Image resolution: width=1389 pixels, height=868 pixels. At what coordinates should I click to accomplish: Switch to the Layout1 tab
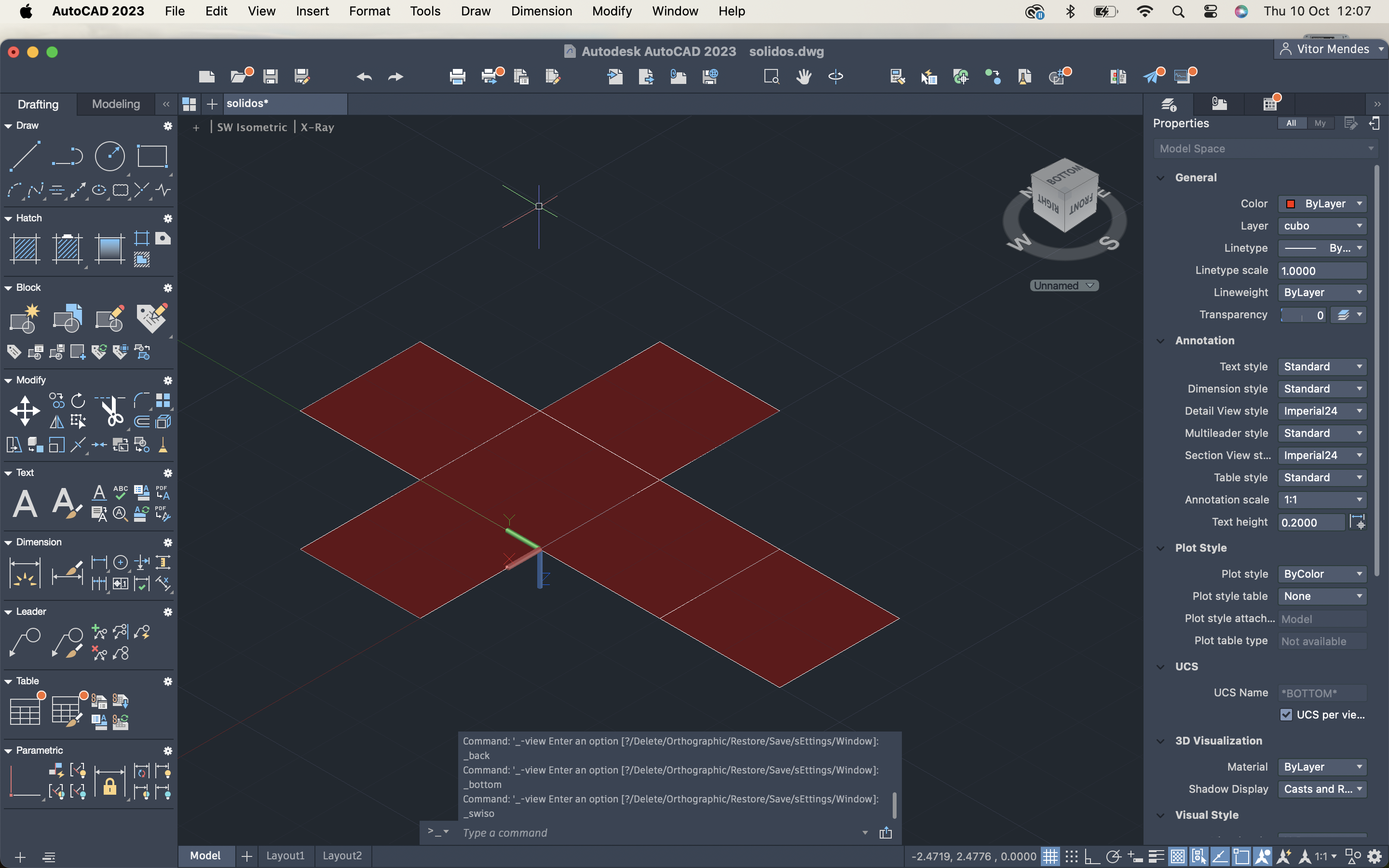coord(285,855)
